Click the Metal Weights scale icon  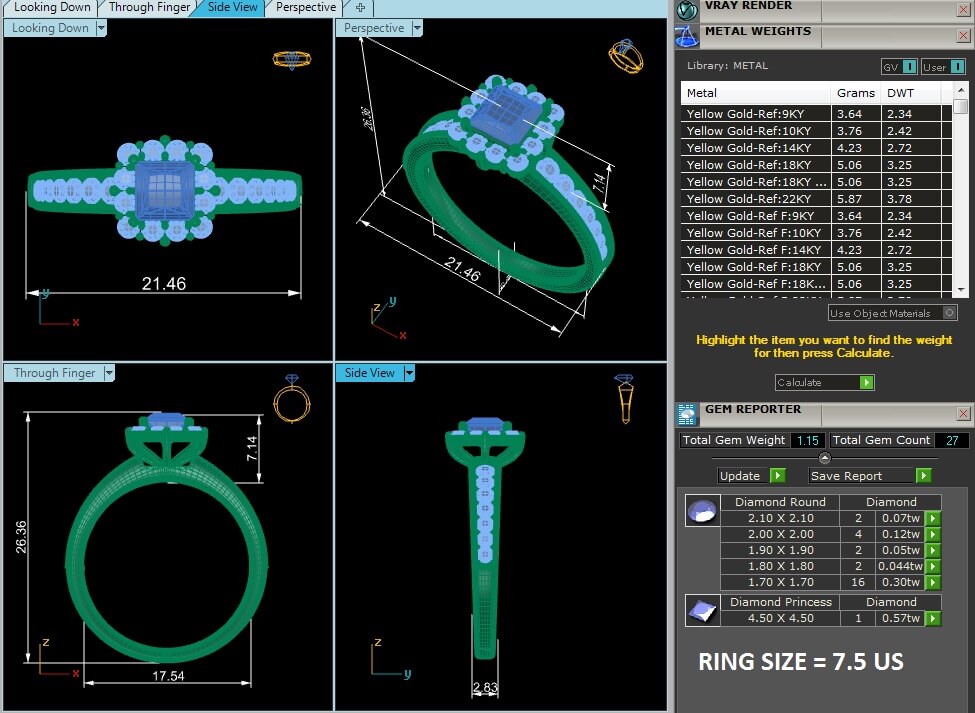point(687,35)
